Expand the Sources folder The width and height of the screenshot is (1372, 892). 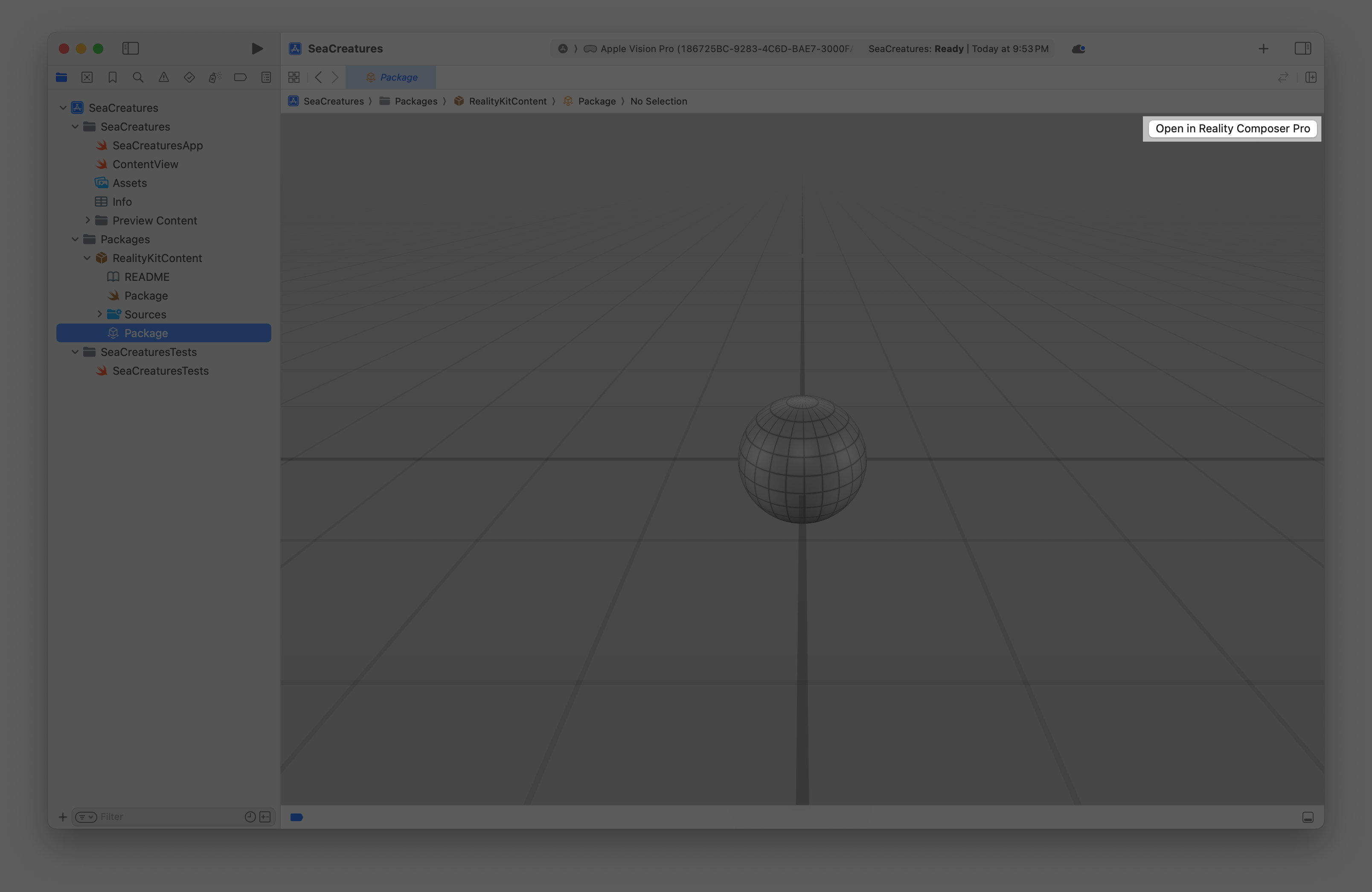[100, 314]
